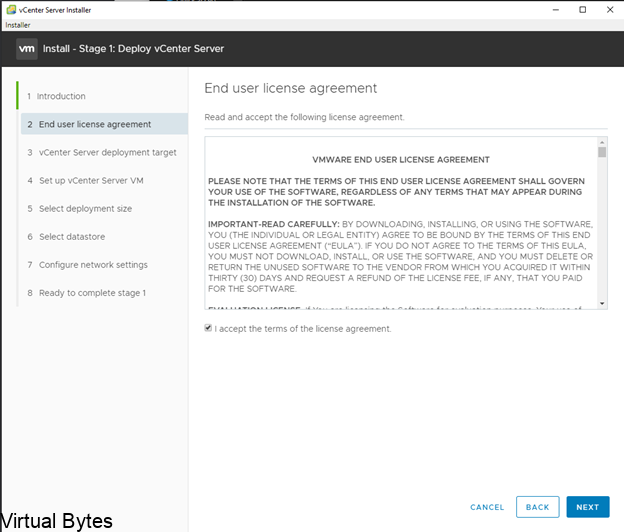
Task: Click the BACK button
Action: (x=538, y=507)
